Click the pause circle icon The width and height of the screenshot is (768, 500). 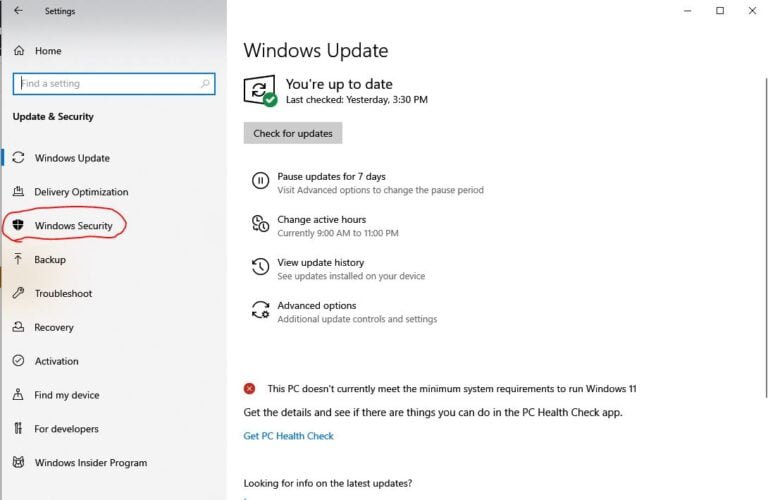pos(260,181)
